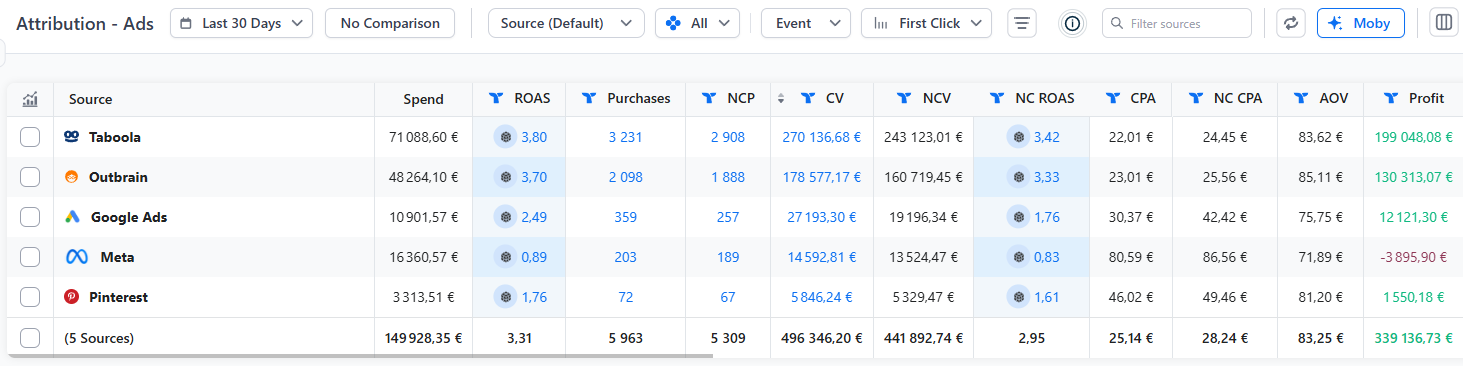Click Meta profit value -3 895,90 €
This screenshot has height=366, width=1463.
pyautogui.click(x=1414, y=257)
